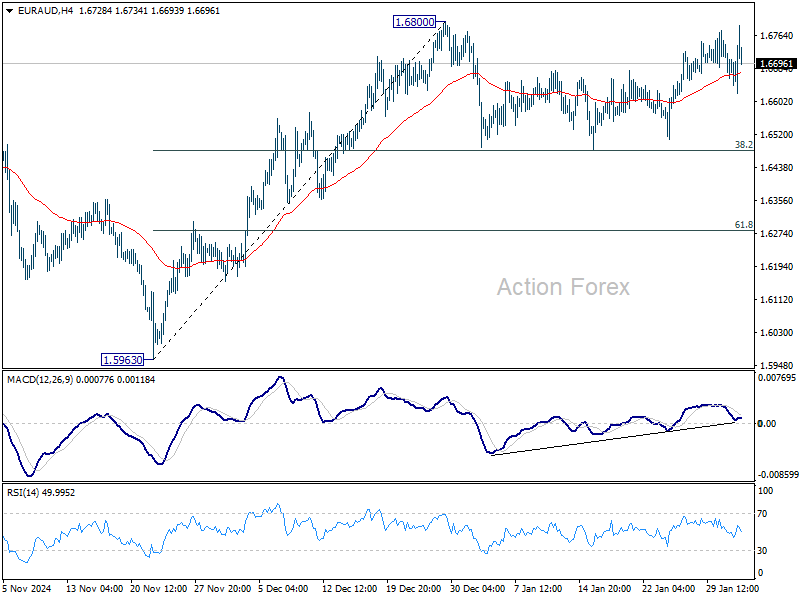Viewport: 800px width, 600px height.
Task: Open the EURAUD,H4 chart dropdown arrow
Action: click(x=10, y=11)
